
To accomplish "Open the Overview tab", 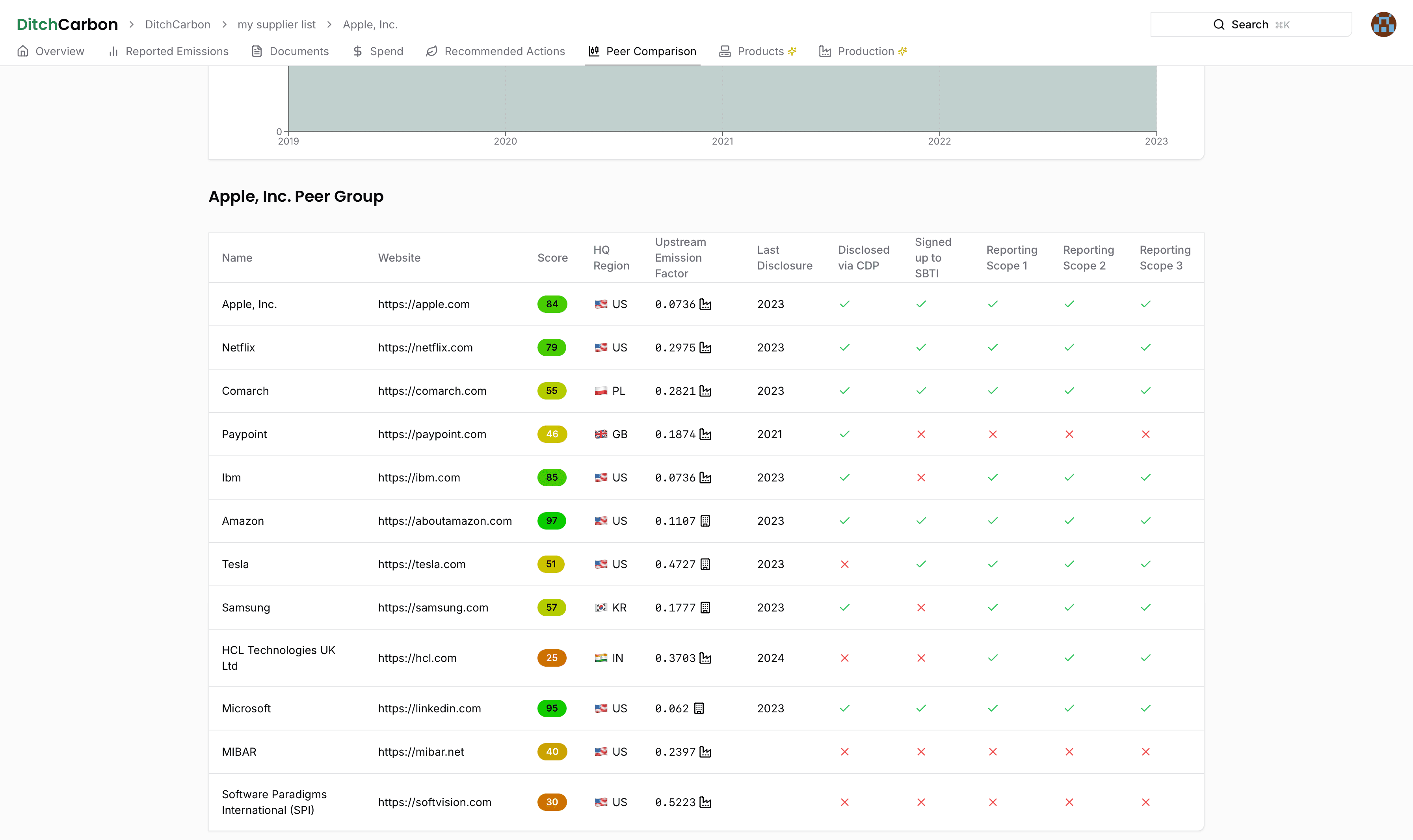I will [50, 52].
